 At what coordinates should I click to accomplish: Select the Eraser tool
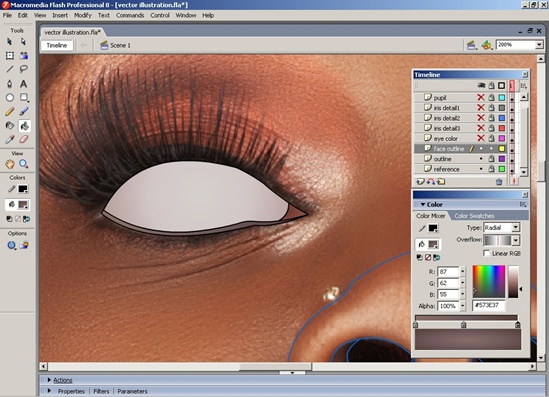pyautogui.click(x=23, y=139)
